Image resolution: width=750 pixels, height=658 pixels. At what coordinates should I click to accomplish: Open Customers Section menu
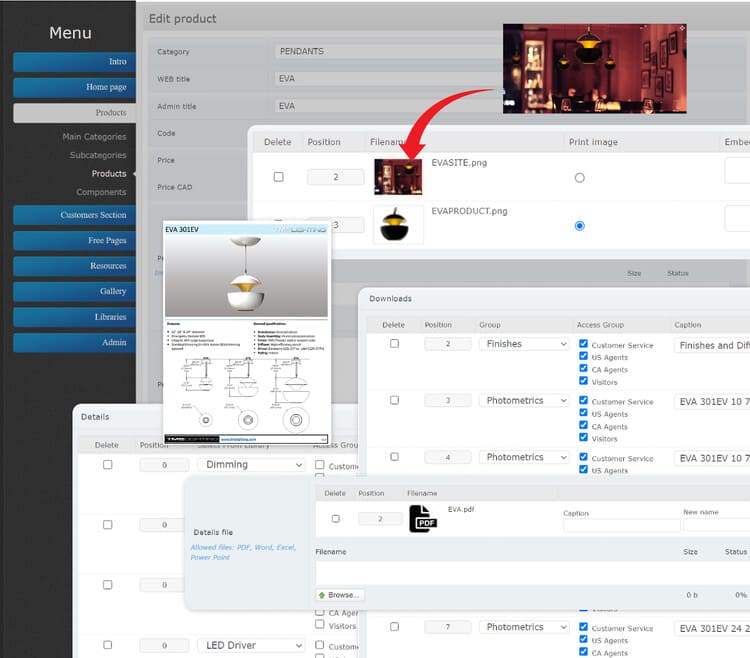click(74, 215)
